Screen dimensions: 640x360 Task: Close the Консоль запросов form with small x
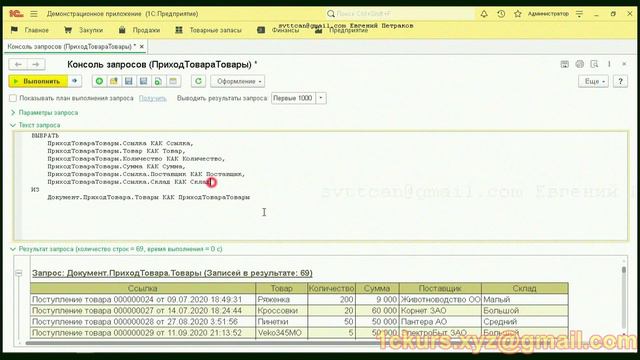pos(624,64)
